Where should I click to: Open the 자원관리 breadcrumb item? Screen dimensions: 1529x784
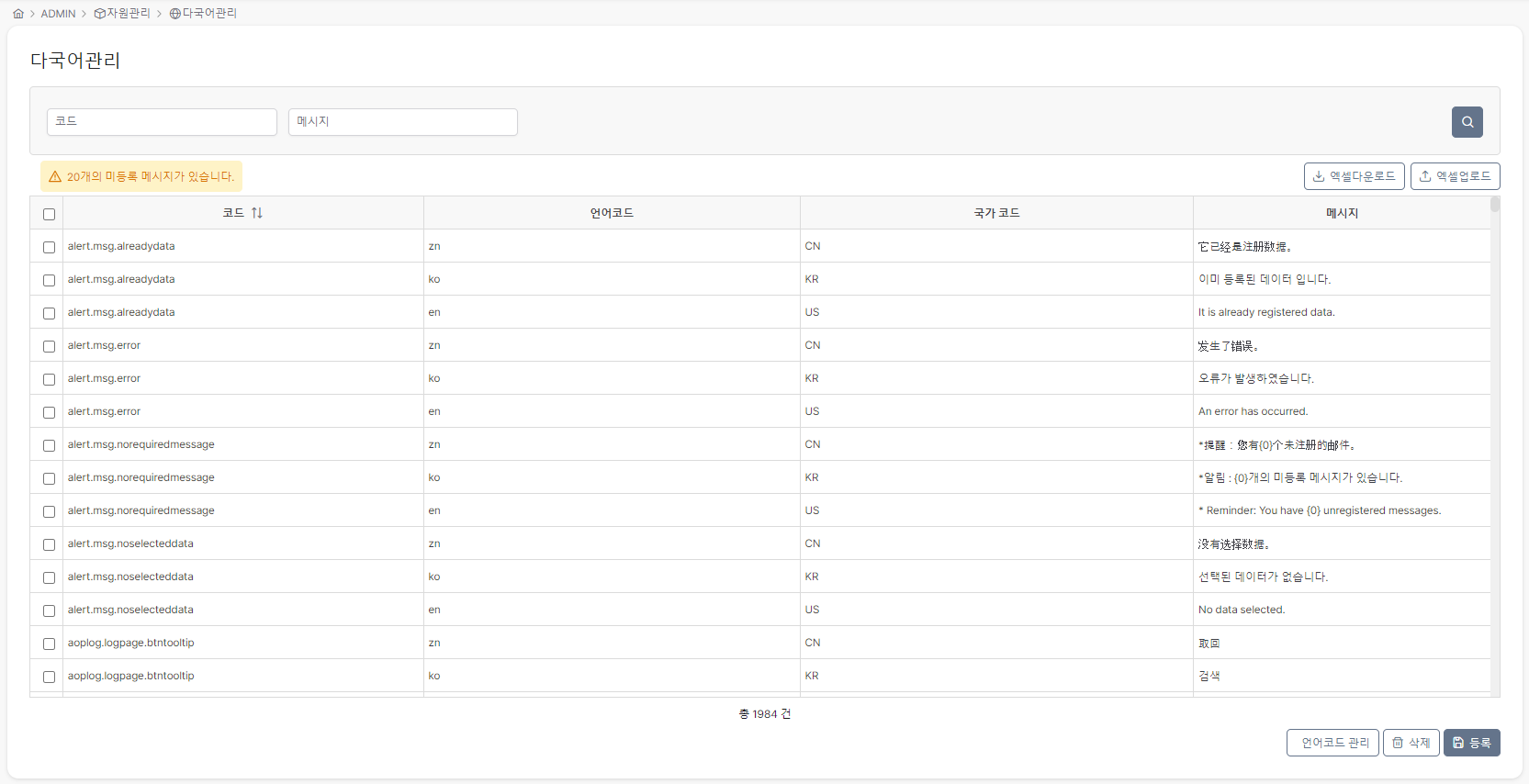[x=122, y=14]
